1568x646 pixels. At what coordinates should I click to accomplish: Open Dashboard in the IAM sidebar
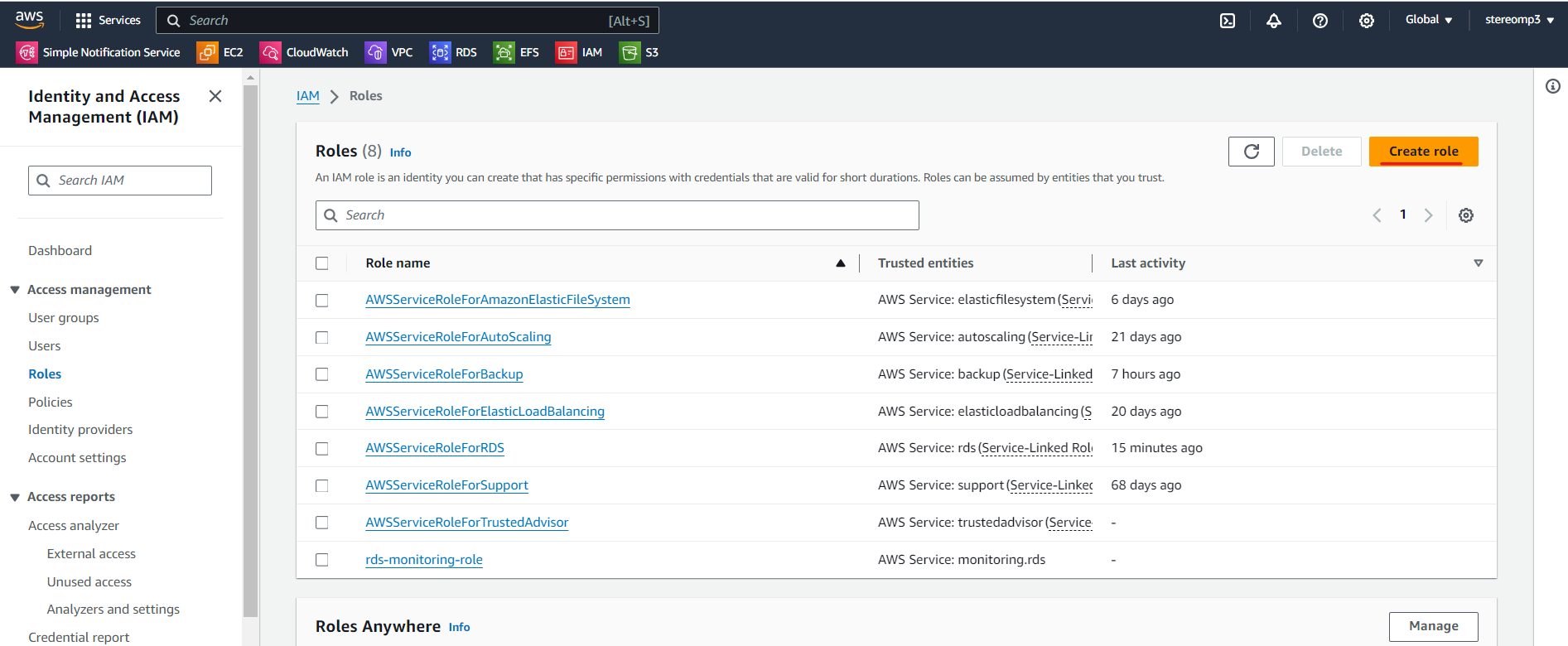point(60,251)
